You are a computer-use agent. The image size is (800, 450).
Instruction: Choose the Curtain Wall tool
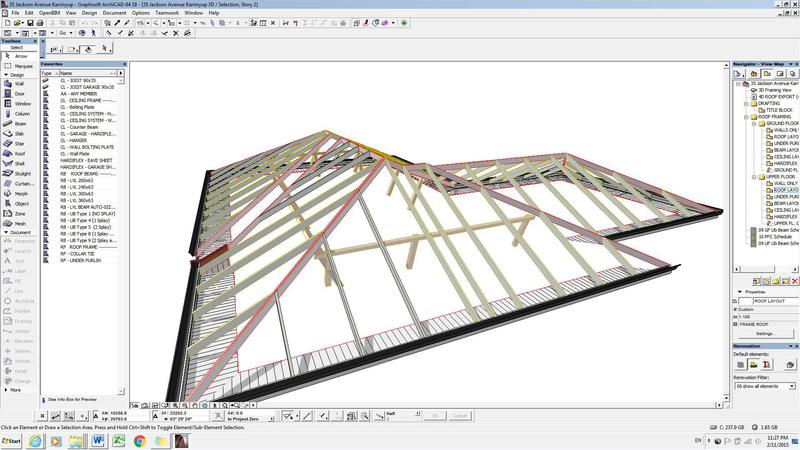point(19,184)
